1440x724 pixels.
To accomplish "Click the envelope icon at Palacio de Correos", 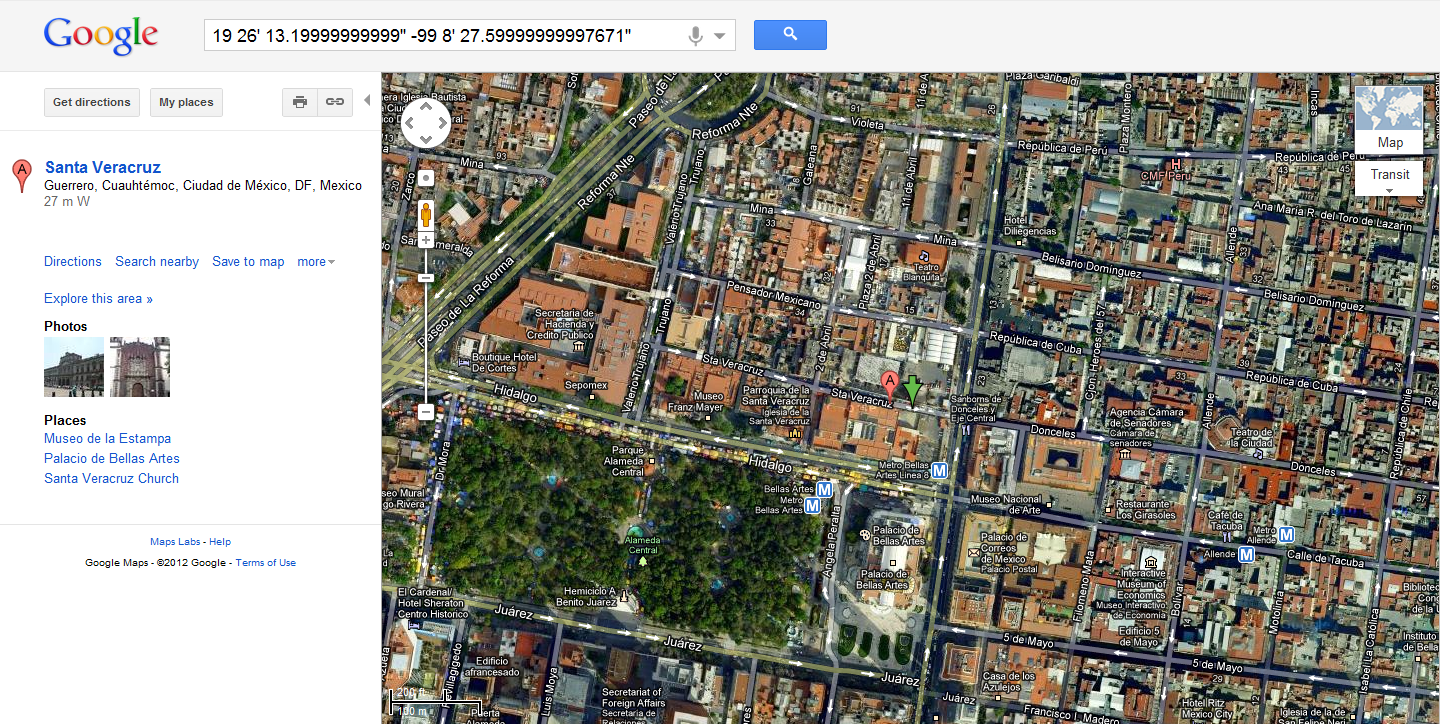I will point(973,552).
